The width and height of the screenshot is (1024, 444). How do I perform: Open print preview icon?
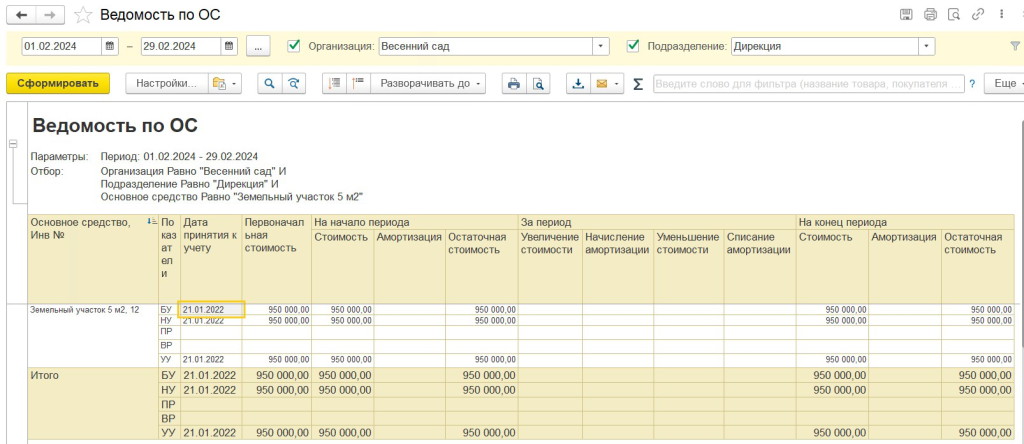(539, 84)
